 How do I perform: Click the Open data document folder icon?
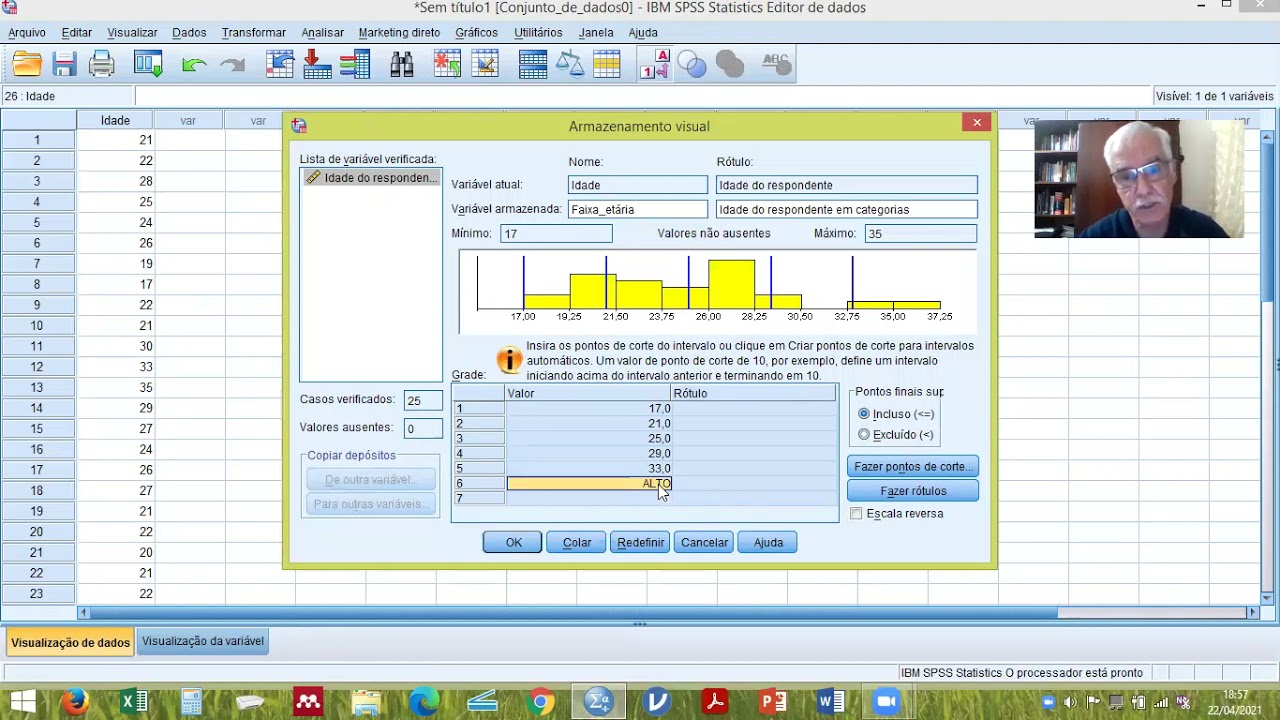coord(27,65)
